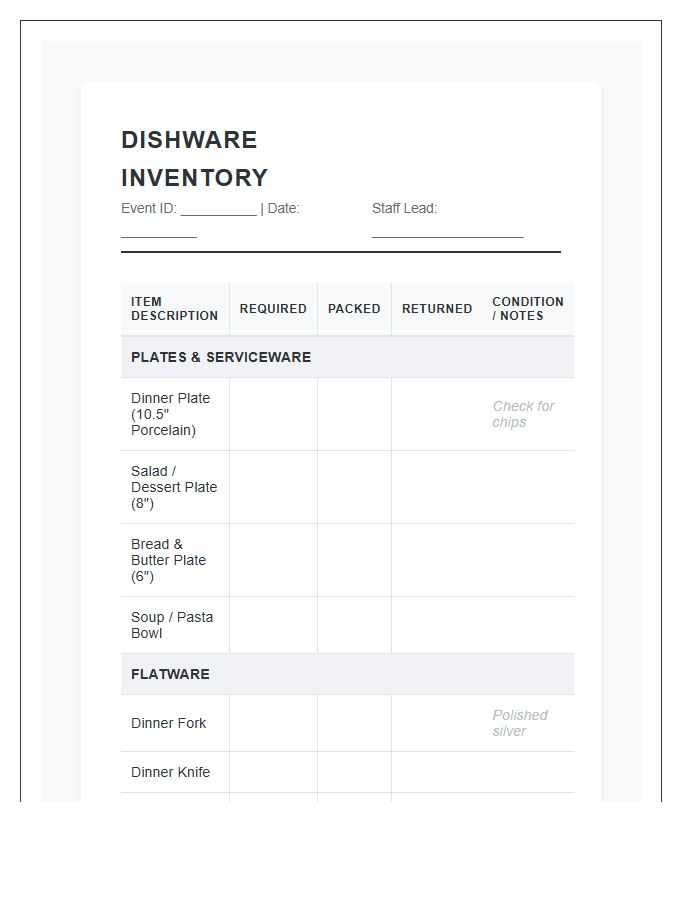The height and width of the screenshot is (900, 700).
Task: Select the Bread & Butter Plate (6") label
Action: click(168, 560)
